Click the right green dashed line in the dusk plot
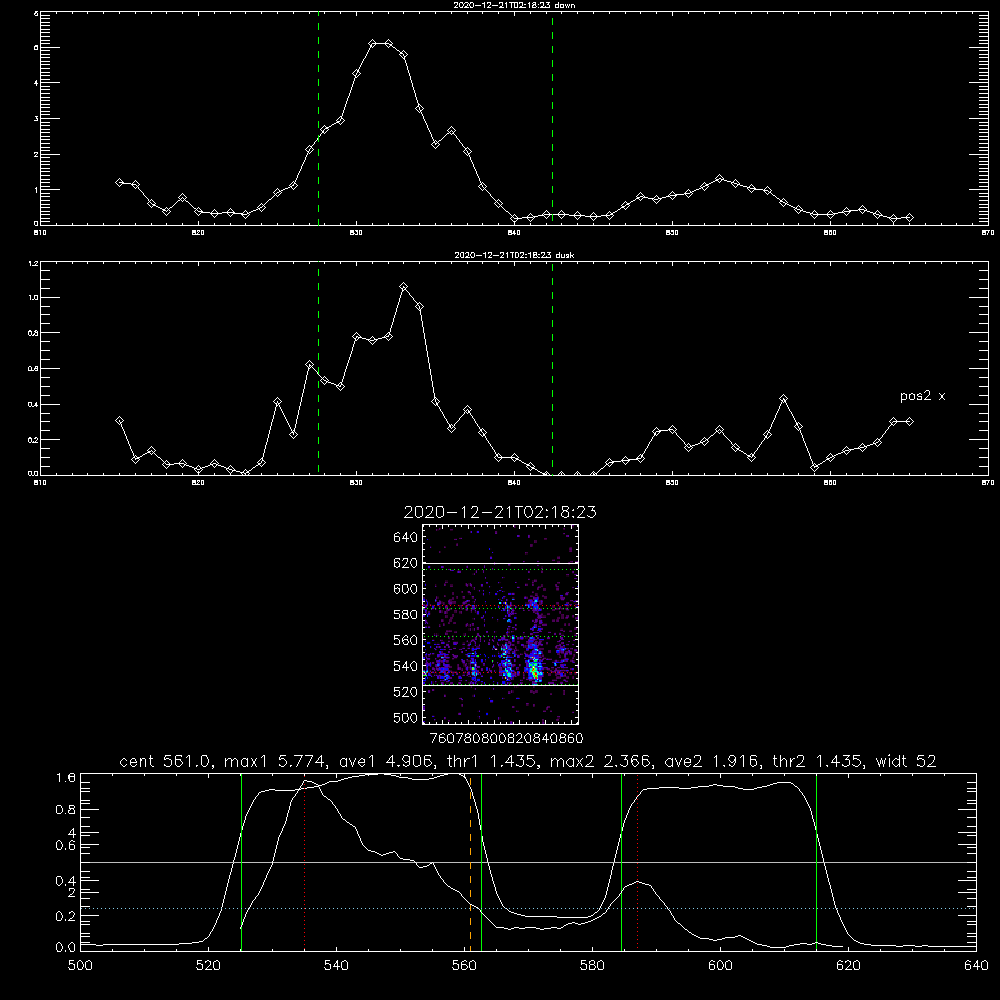 (x=552, y=369)
